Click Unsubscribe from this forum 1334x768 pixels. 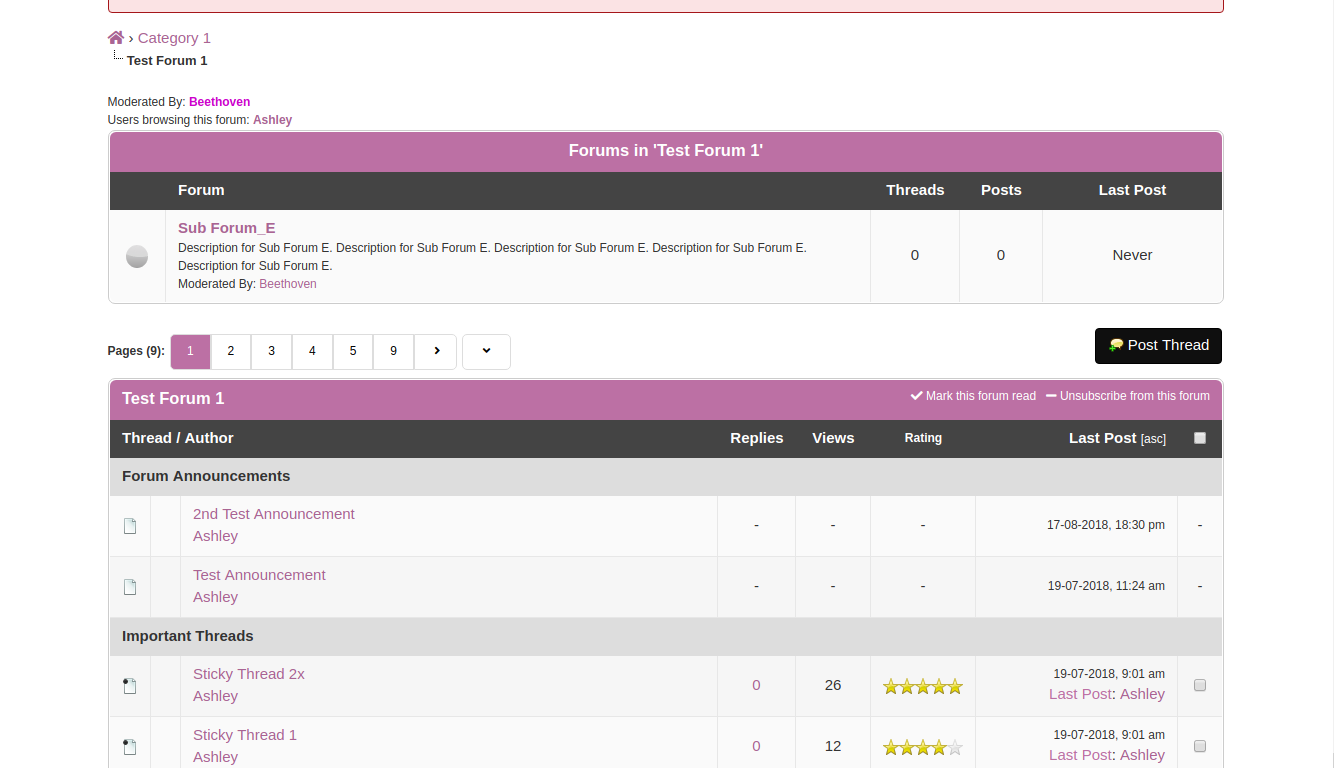click(x=1134, y=396)
